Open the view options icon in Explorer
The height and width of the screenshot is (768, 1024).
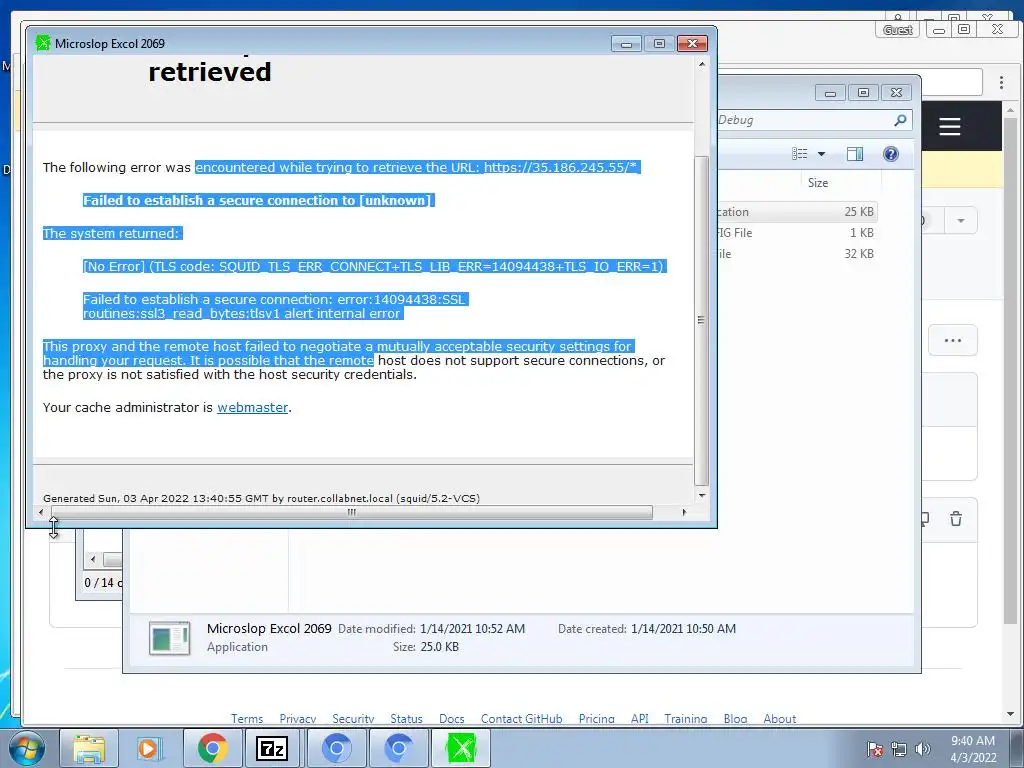click(x=799, y=153)
